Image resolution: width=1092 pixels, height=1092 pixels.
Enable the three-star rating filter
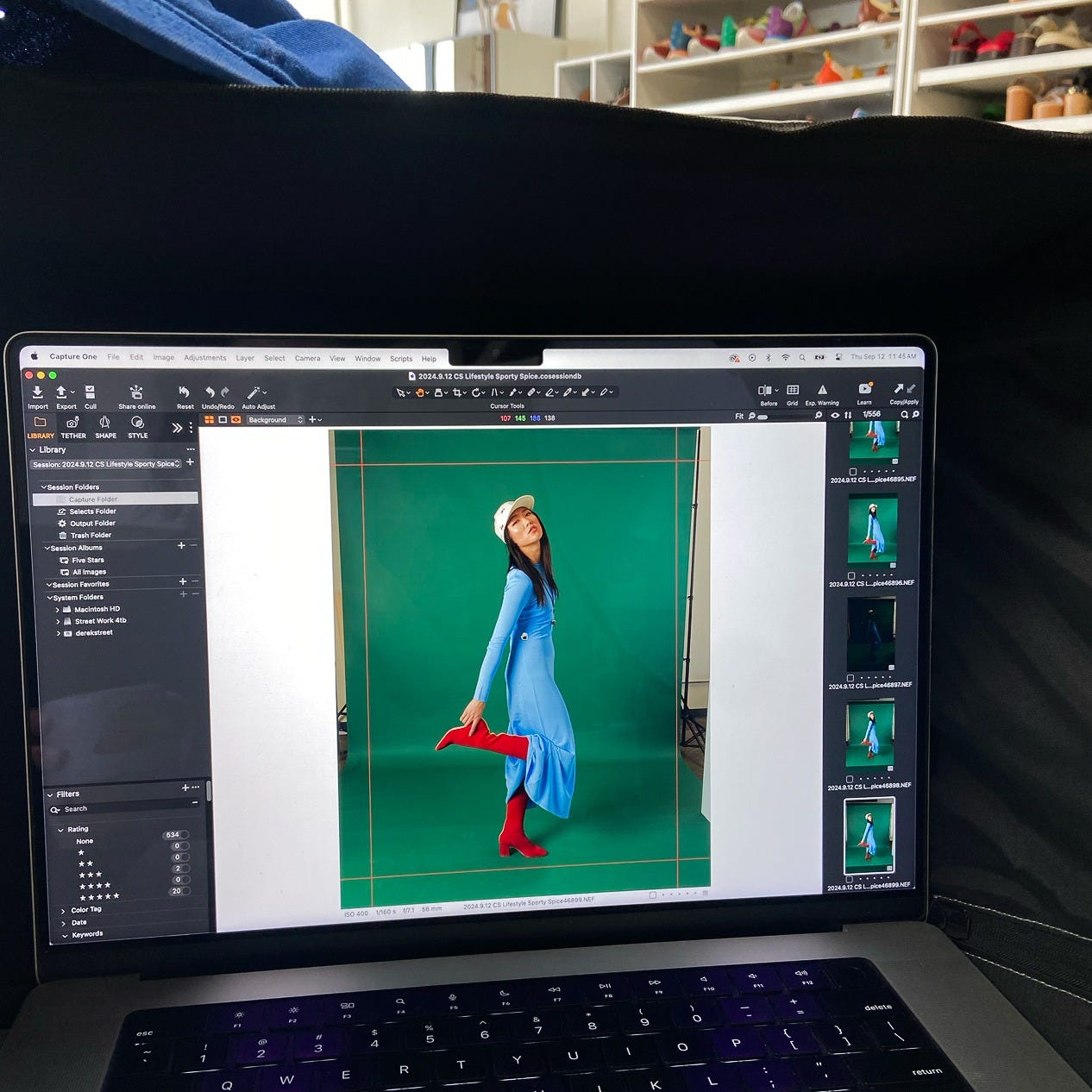coord(181,869)
